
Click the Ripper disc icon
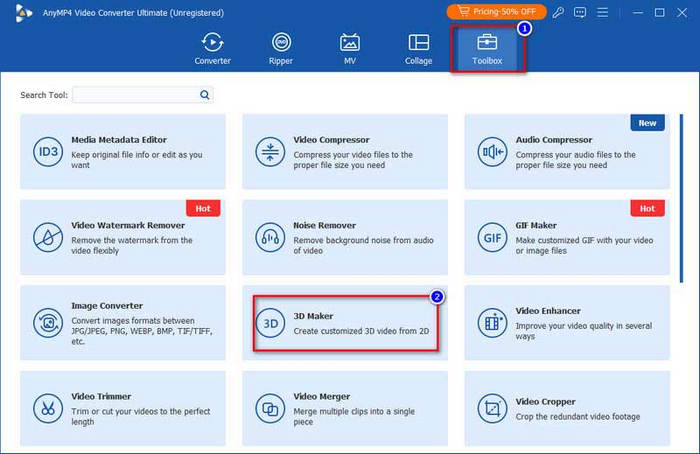click(x=281, y=42)
